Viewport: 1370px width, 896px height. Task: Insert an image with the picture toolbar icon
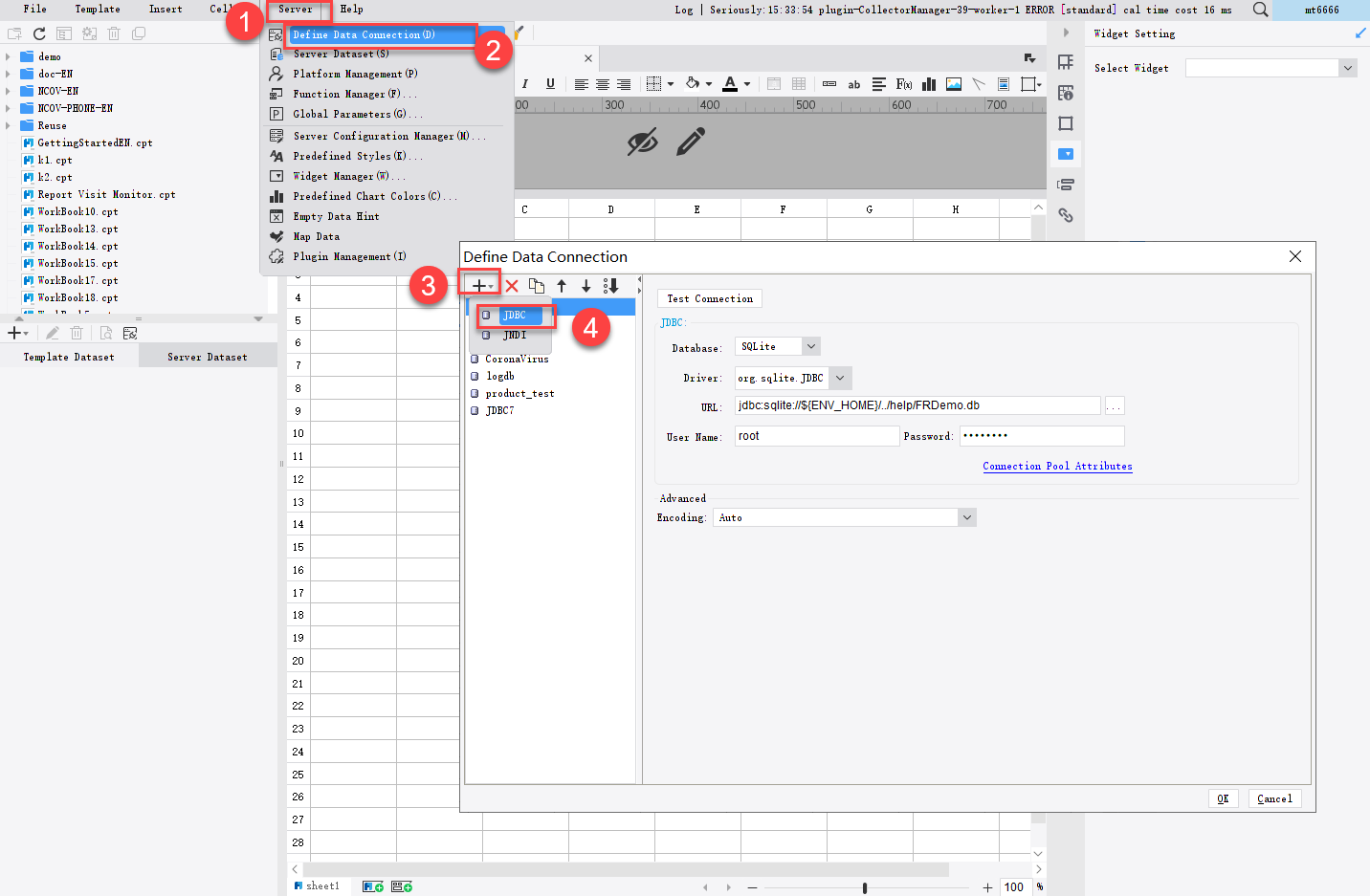[x=953, y=84]
